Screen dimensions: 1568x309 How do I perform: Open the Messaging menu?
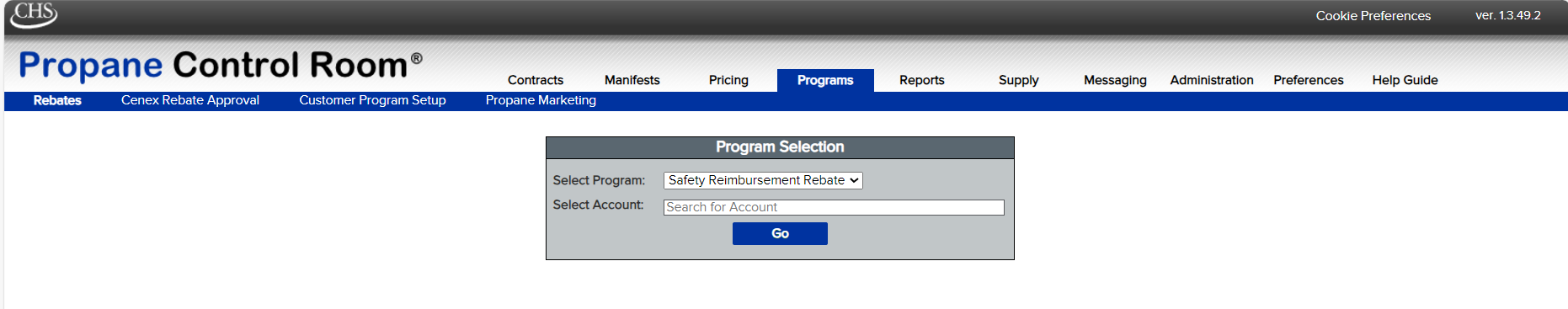coord(1115,80)
